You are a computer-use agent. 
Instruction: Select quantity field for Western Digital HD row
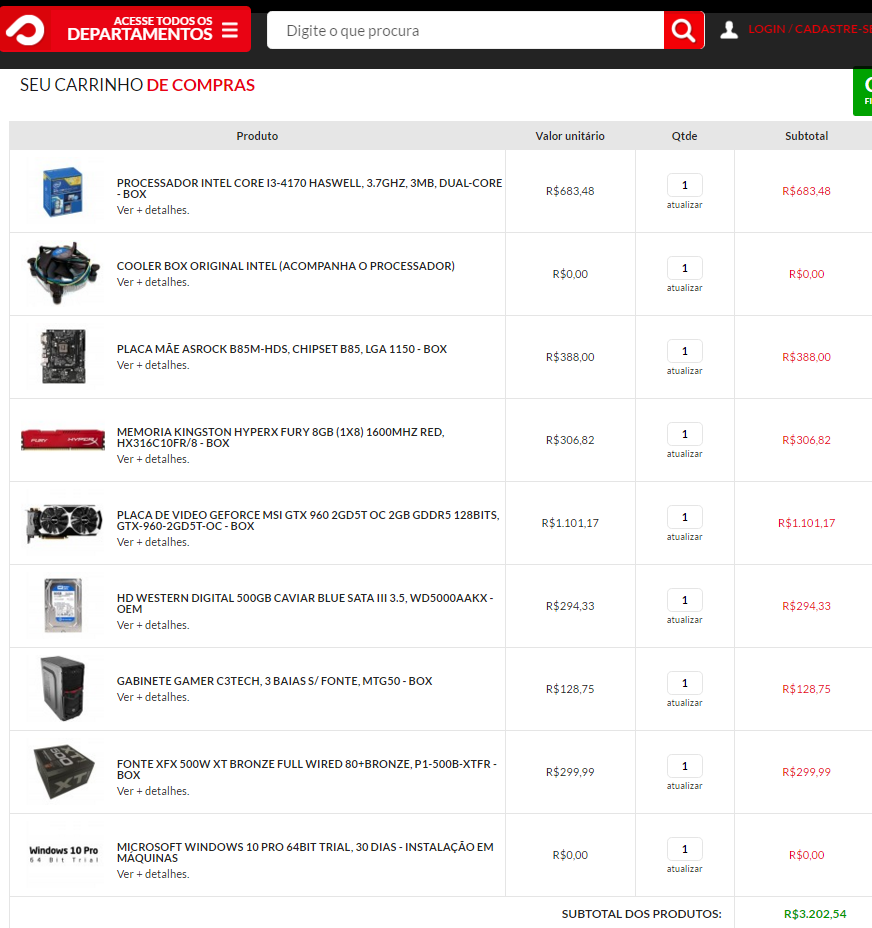[685, 600]
